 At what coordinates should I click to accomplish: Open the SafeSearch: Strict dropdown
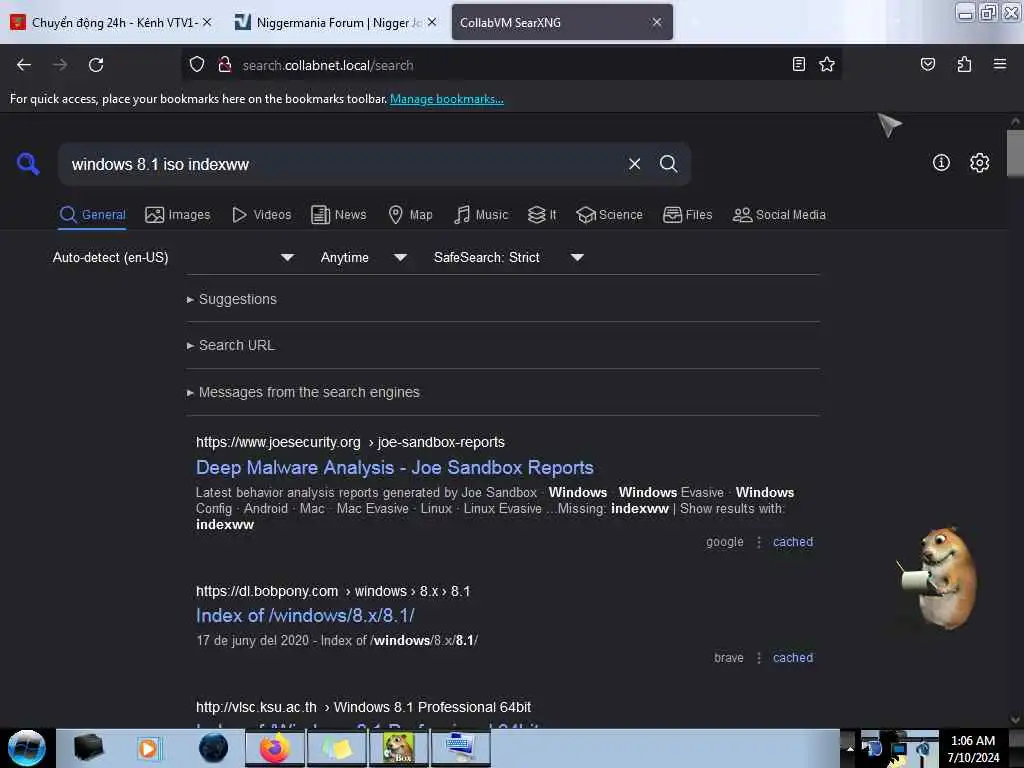point(508,257)
